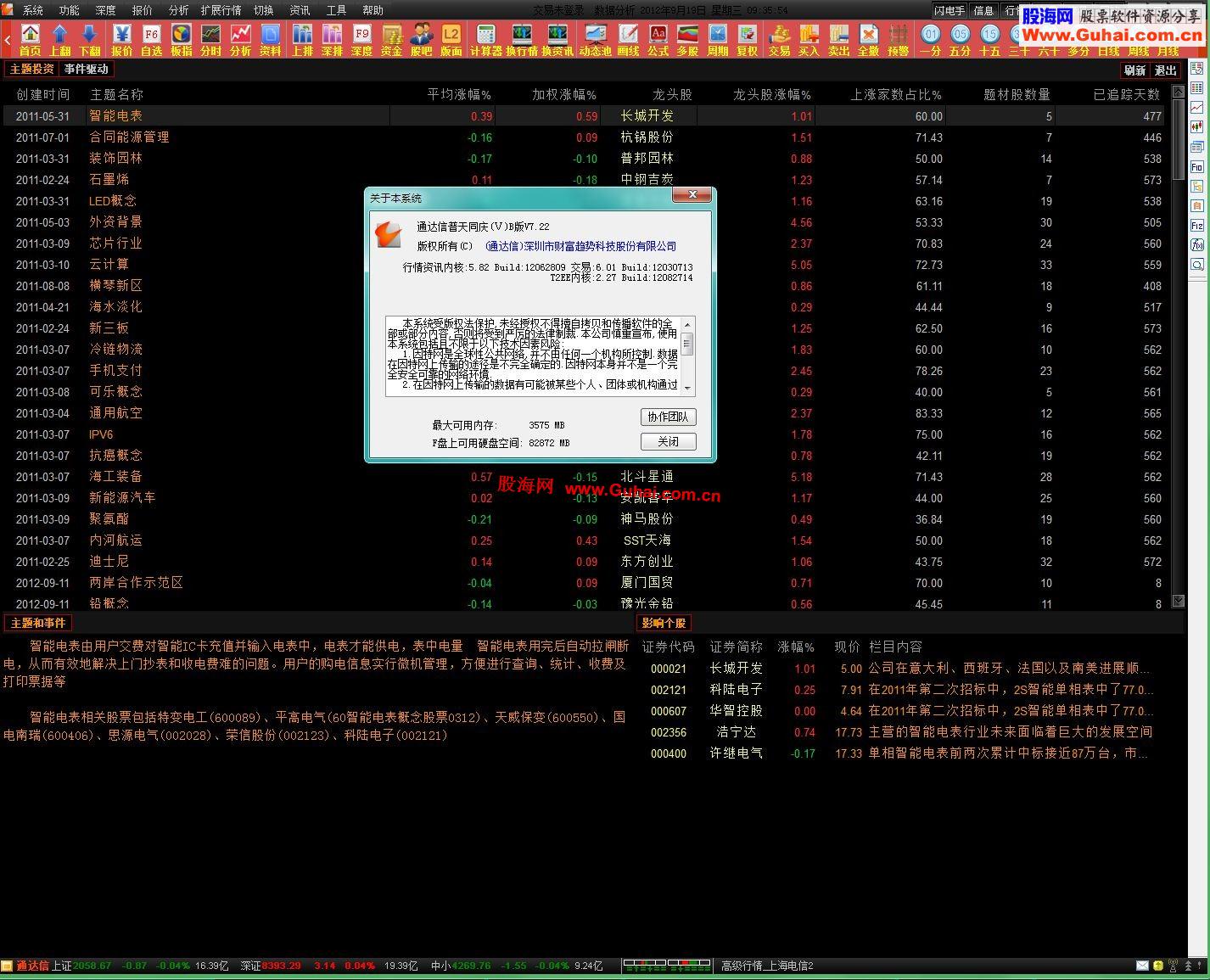Screen dimensions: 1210x980
Task: Open the 分析 analysis chart icon
Action: [240, 40]
